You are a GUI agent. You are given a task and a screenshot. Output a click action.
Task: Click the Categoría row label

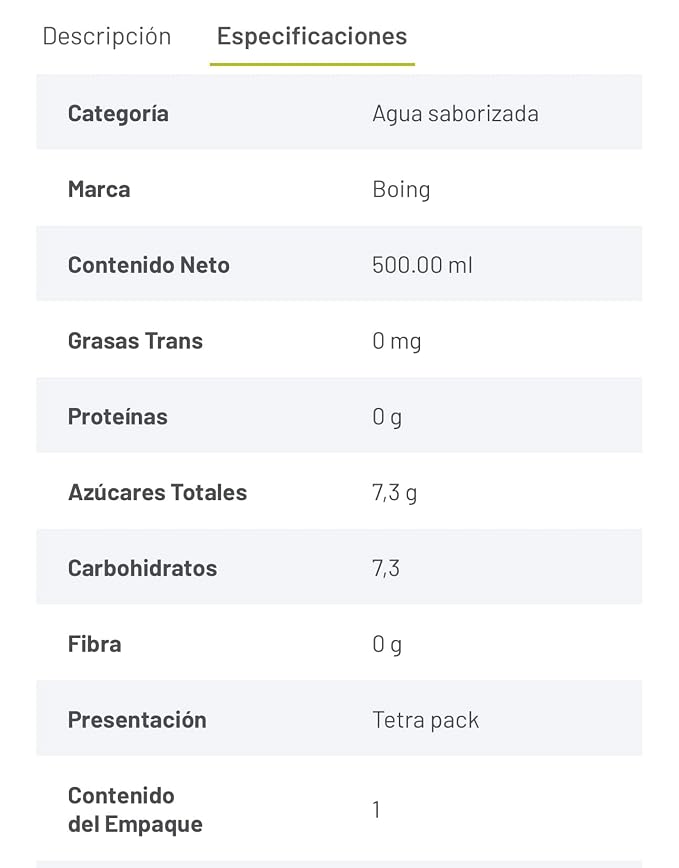pyautogui.click(x=118, y=114)
